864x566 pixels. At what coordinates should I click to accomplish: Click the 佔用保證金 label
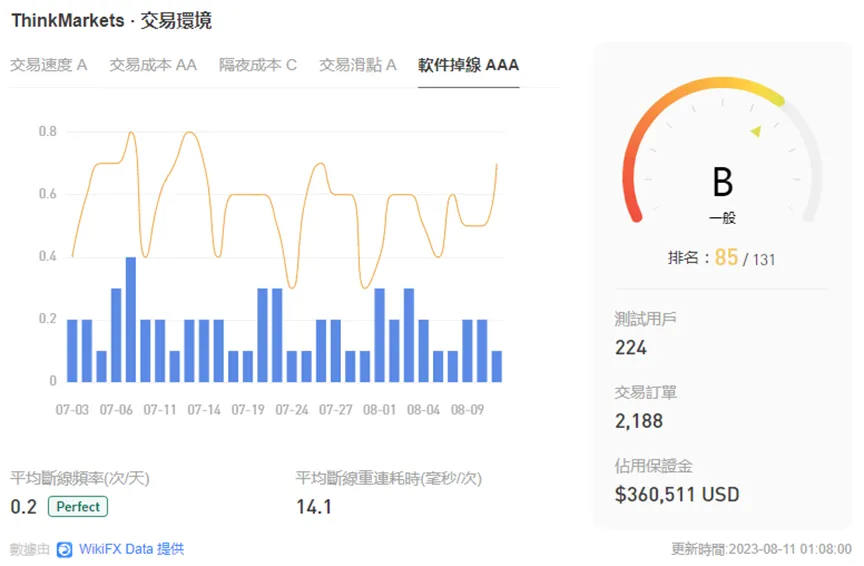pos(654,466)
